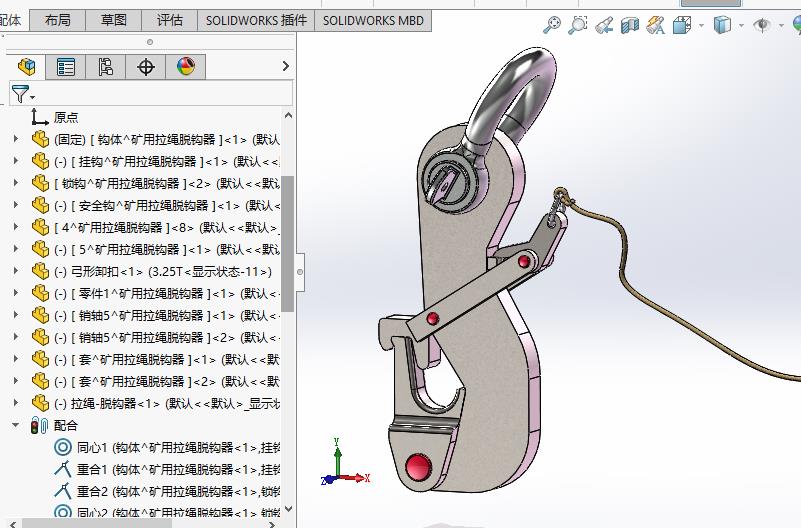
Task: Toggle Hide/Show Items eye icon
Action: pos(762,25)
